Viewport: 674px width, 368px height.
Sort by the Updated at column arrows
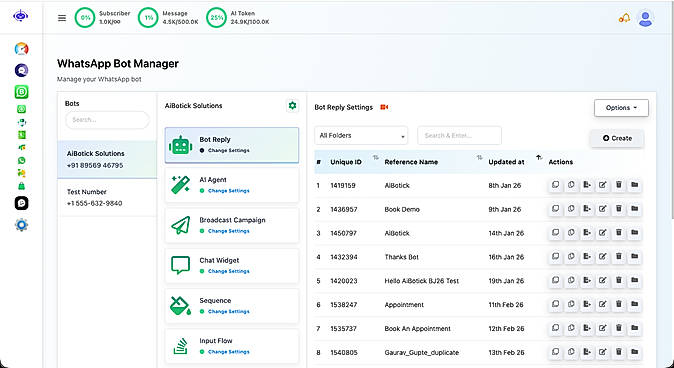(539, 158)
